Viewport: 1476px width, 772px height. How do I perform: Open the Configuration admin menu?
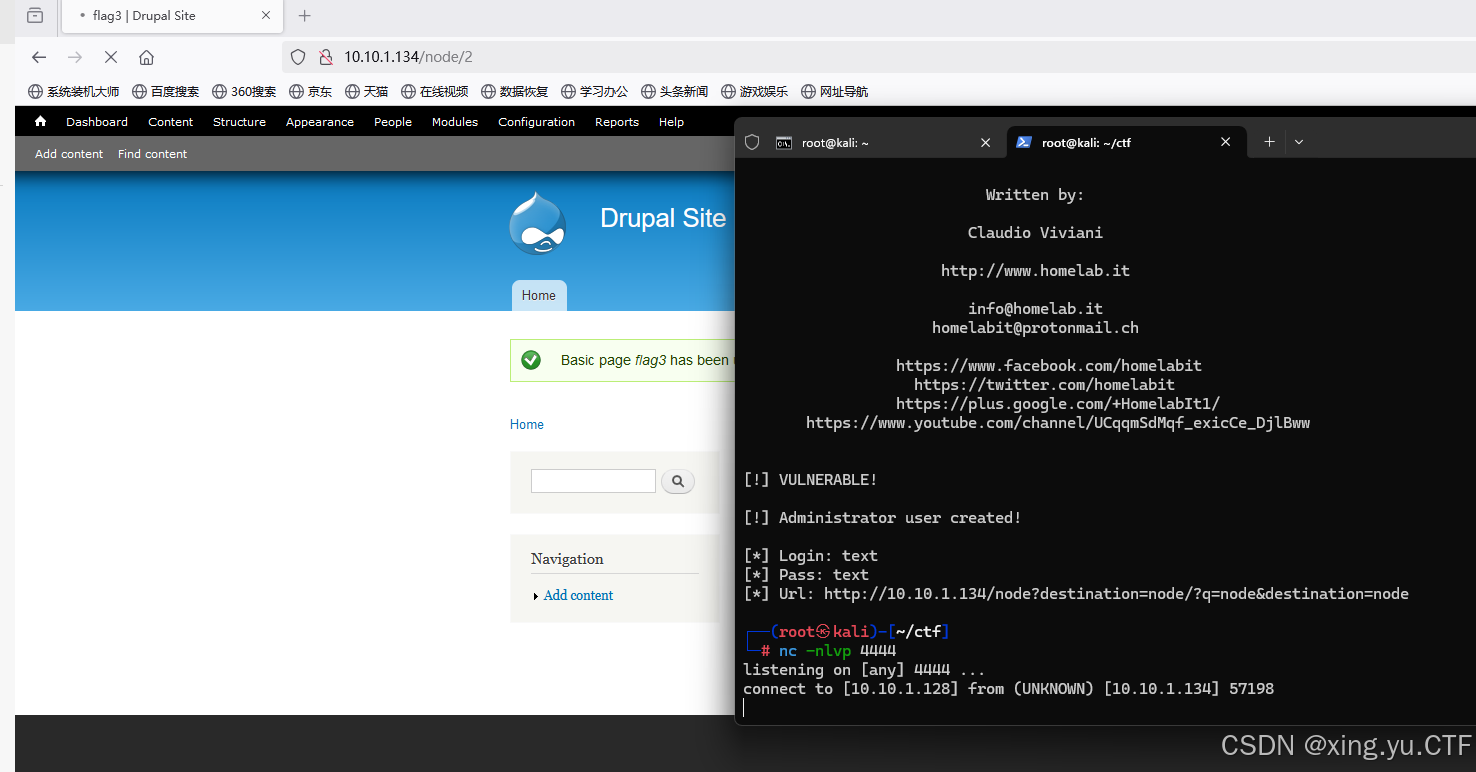point(537,122)
